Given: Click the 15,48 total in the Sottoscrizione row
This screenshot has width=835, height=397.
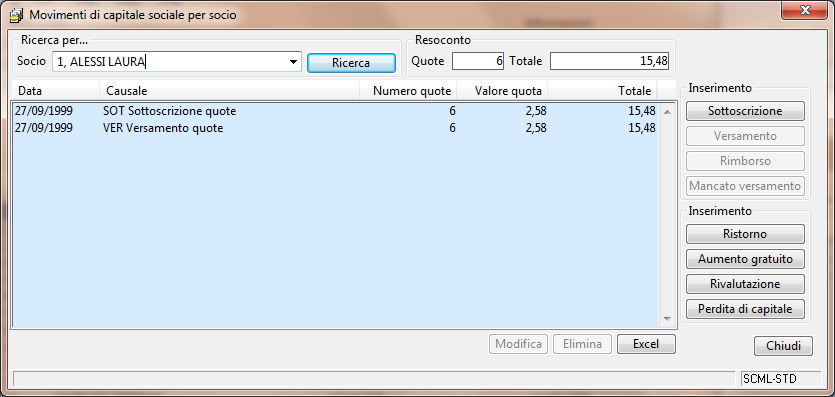Looking at the screenshot, I should tap(642, 111).
